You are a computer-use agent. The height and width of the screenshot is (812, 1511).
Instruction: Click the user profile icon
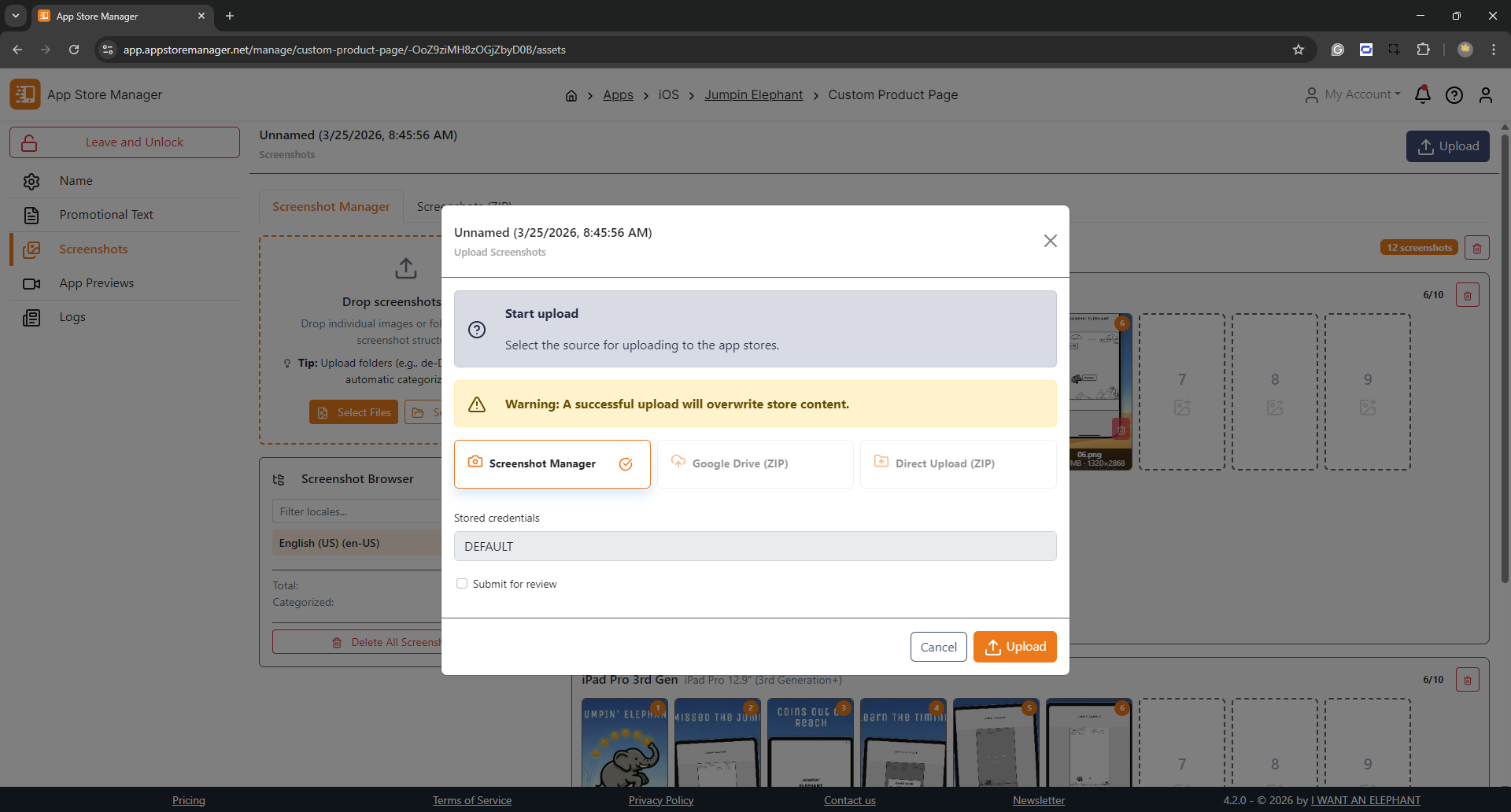tap(1485, 95)
